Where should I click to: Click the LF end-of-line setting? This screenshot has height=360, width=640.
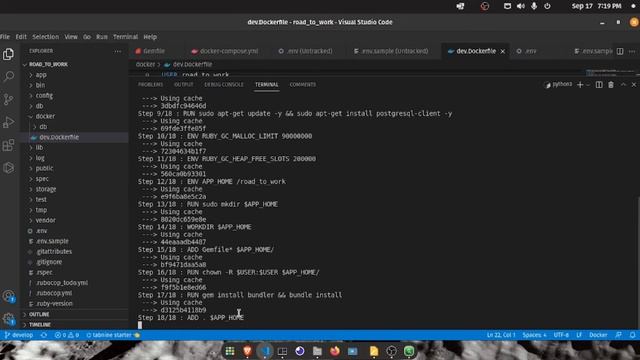pos(579,335)
